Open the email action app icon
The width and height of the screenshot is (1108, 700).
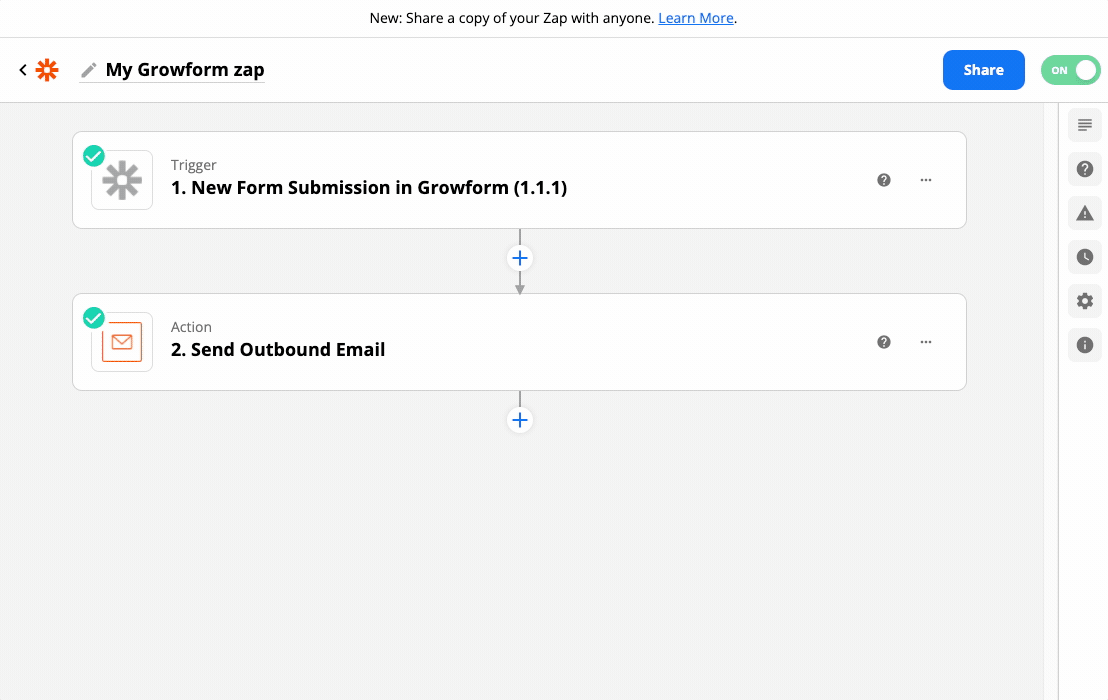[122, 342]
